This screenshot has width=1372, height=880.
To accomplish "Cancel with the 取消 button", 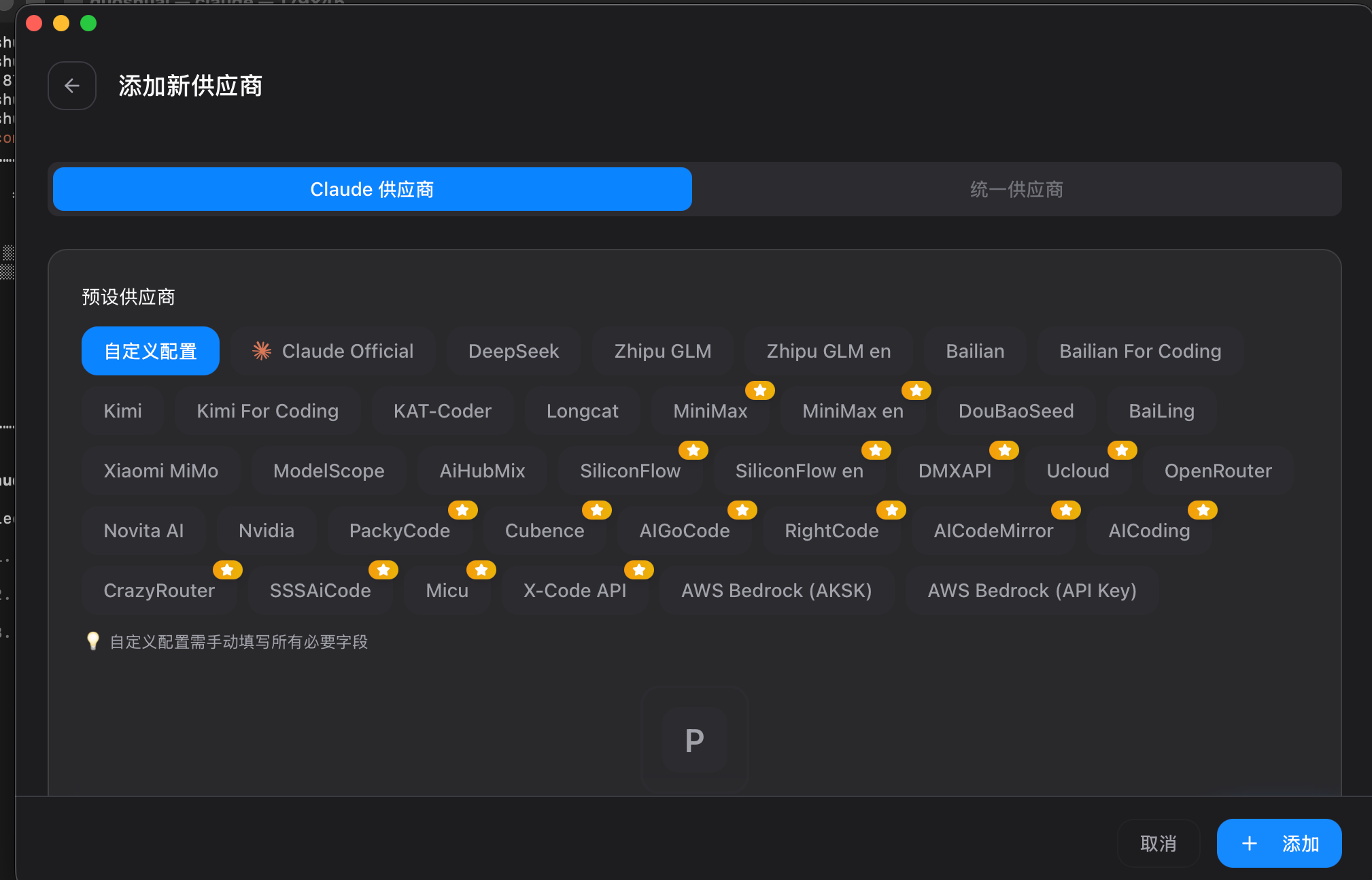I will (1159, 843).
